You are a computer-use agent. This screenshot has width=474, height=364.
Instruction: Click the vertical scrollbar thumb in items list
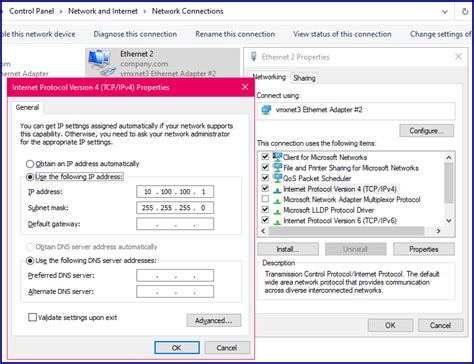tap(449, 183)
